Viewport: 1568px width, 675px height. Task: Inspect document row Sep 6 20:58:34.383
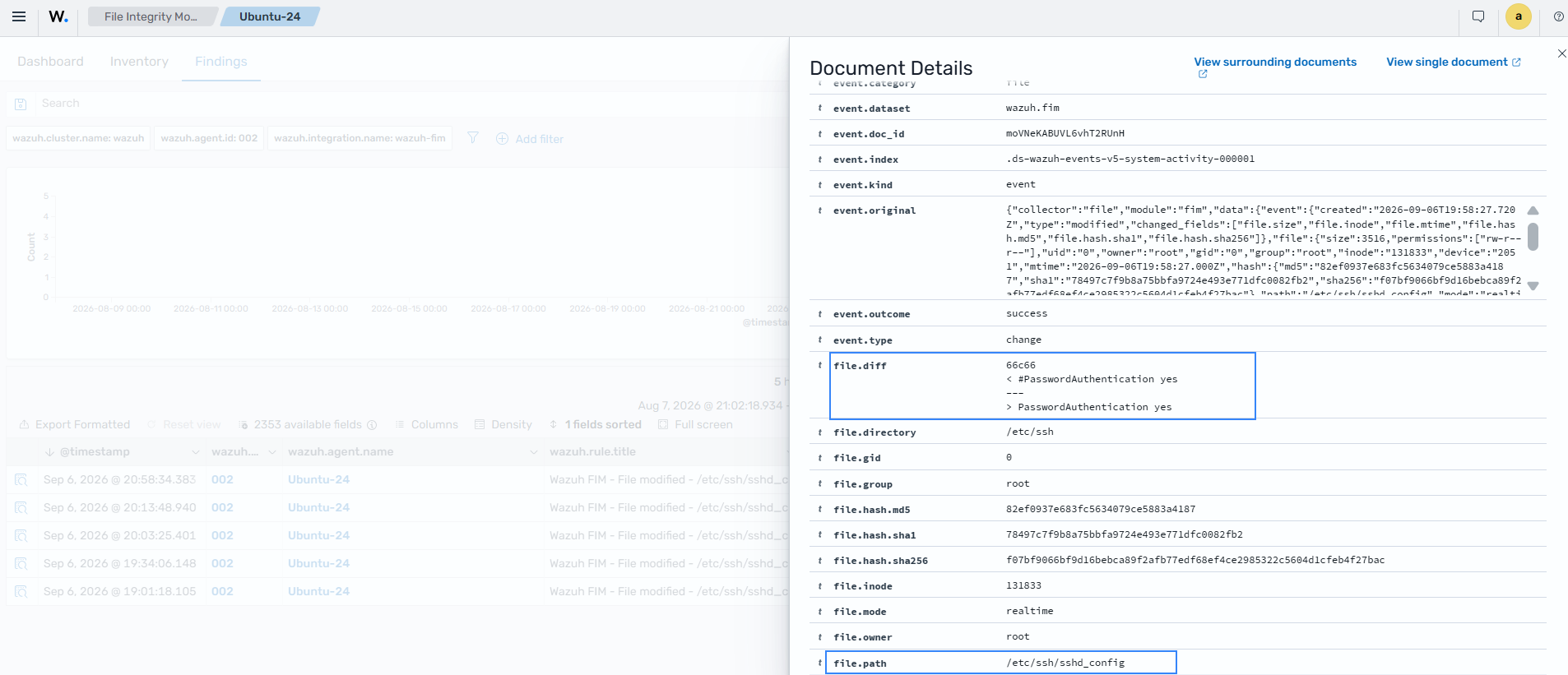[21, 480]
